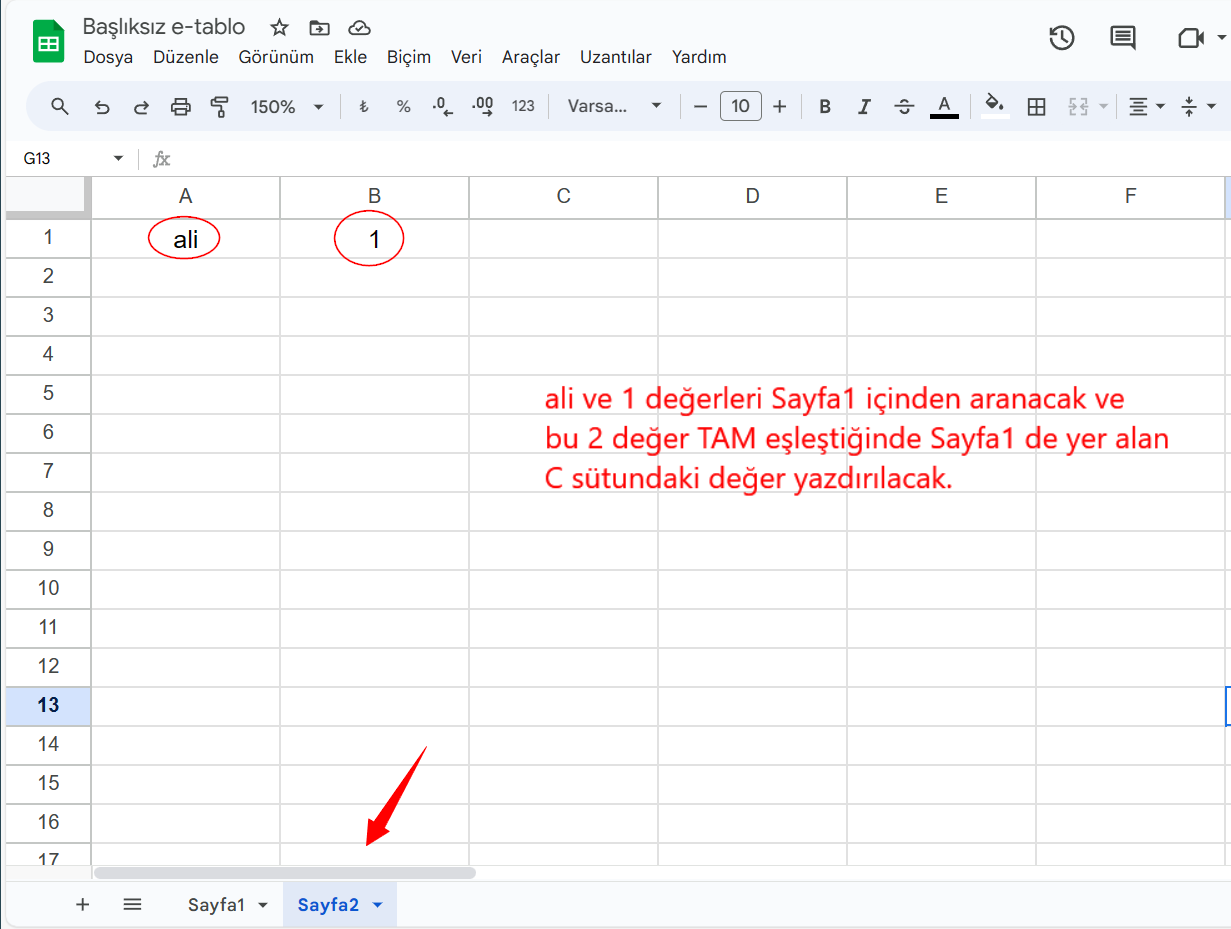Open the 150% zoom dropdown

point(287,106)
